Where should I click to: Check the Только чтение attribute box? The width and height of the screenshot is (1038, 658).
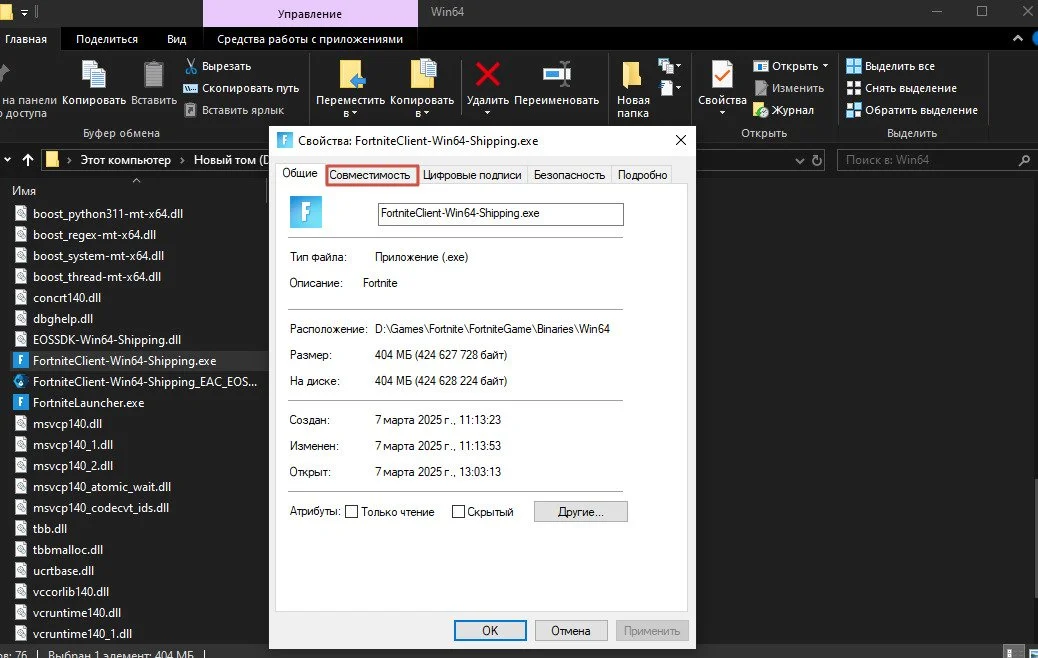click(352, 512)
